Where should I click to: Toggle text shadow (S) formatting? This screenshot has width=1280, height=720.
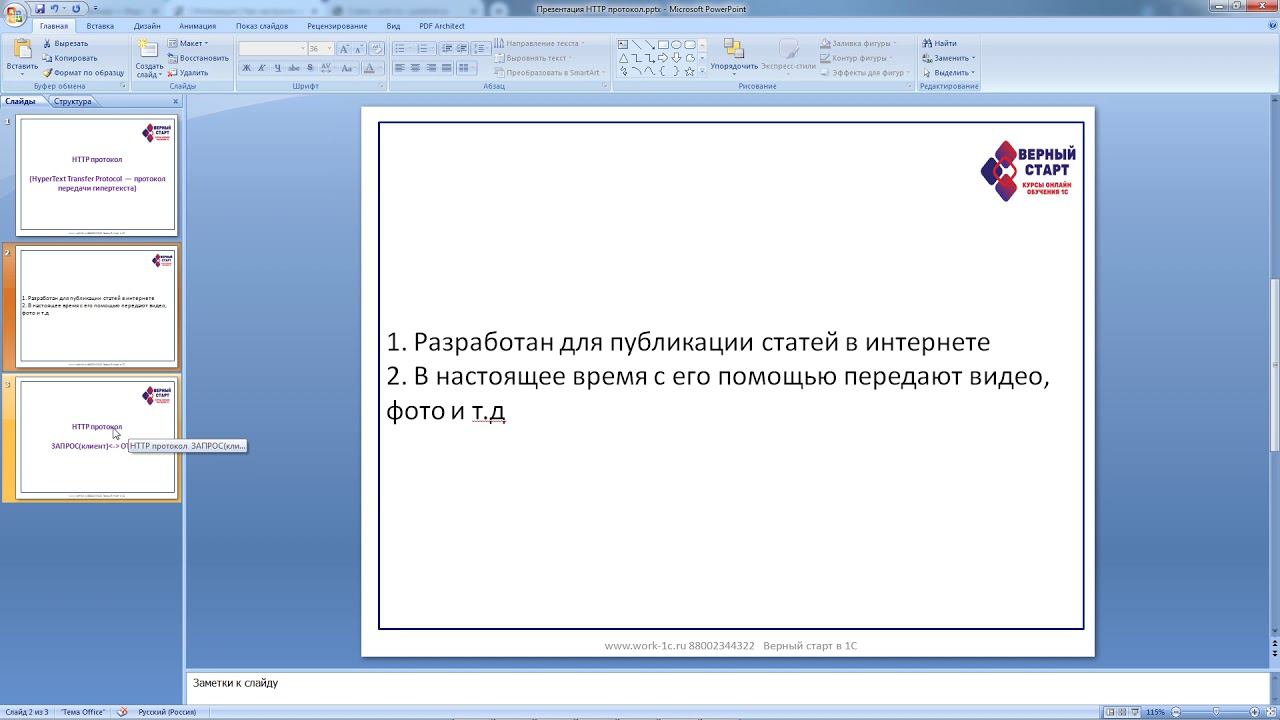310,68
